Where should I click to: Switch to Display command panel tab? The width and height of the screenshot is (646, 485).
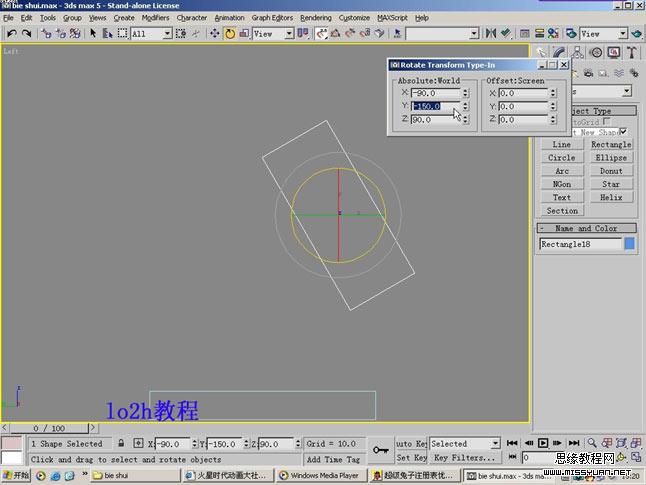point(614,52)
